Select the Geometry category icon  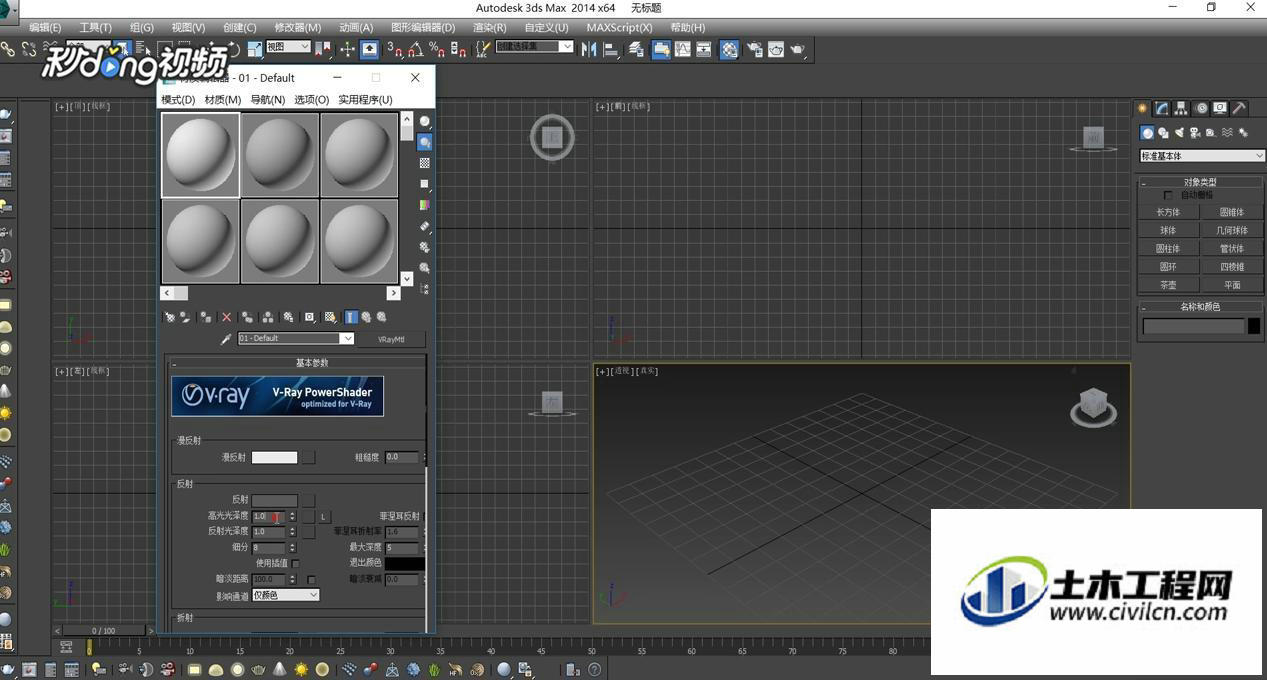[1148, 133]
